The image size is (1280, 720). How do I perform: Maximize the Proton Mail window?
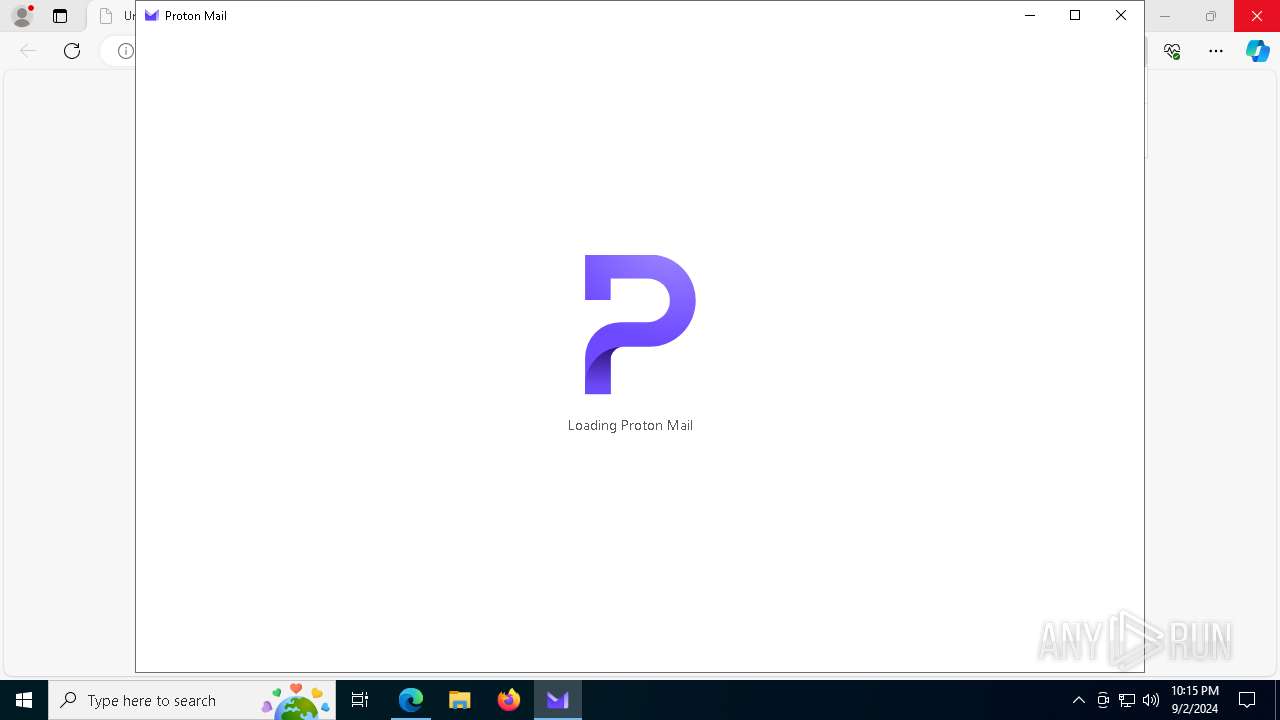pos(1075,15)
